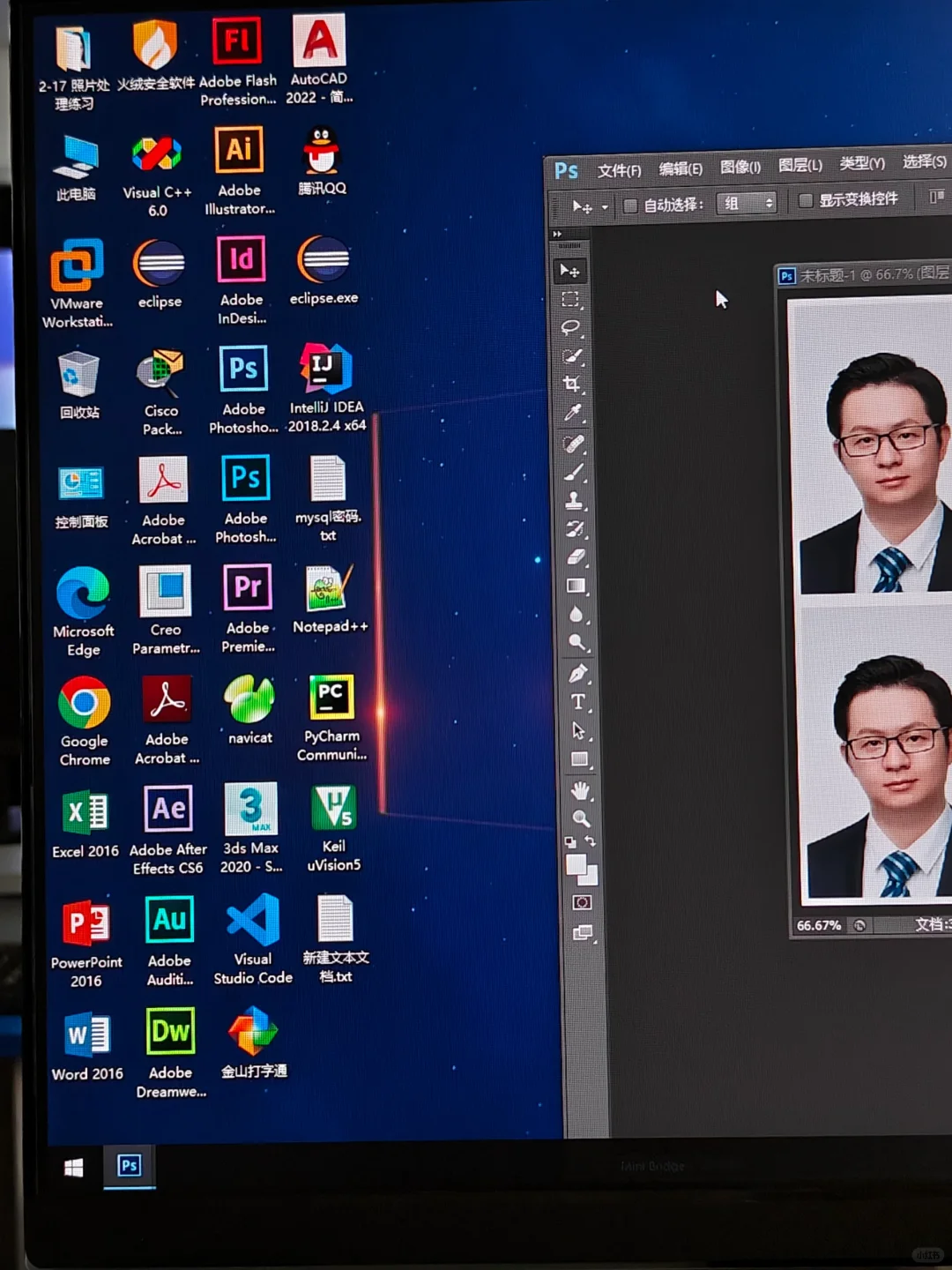Open the 文件(F) menu
This screenshot has height=1270, width=952.
click(x=619, y=170)
